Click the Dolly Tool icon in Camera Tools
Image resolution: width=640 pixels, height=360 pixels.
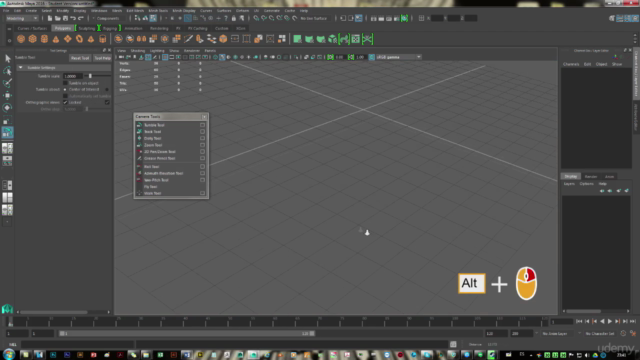pyautogui.click(x=139, y=138)
